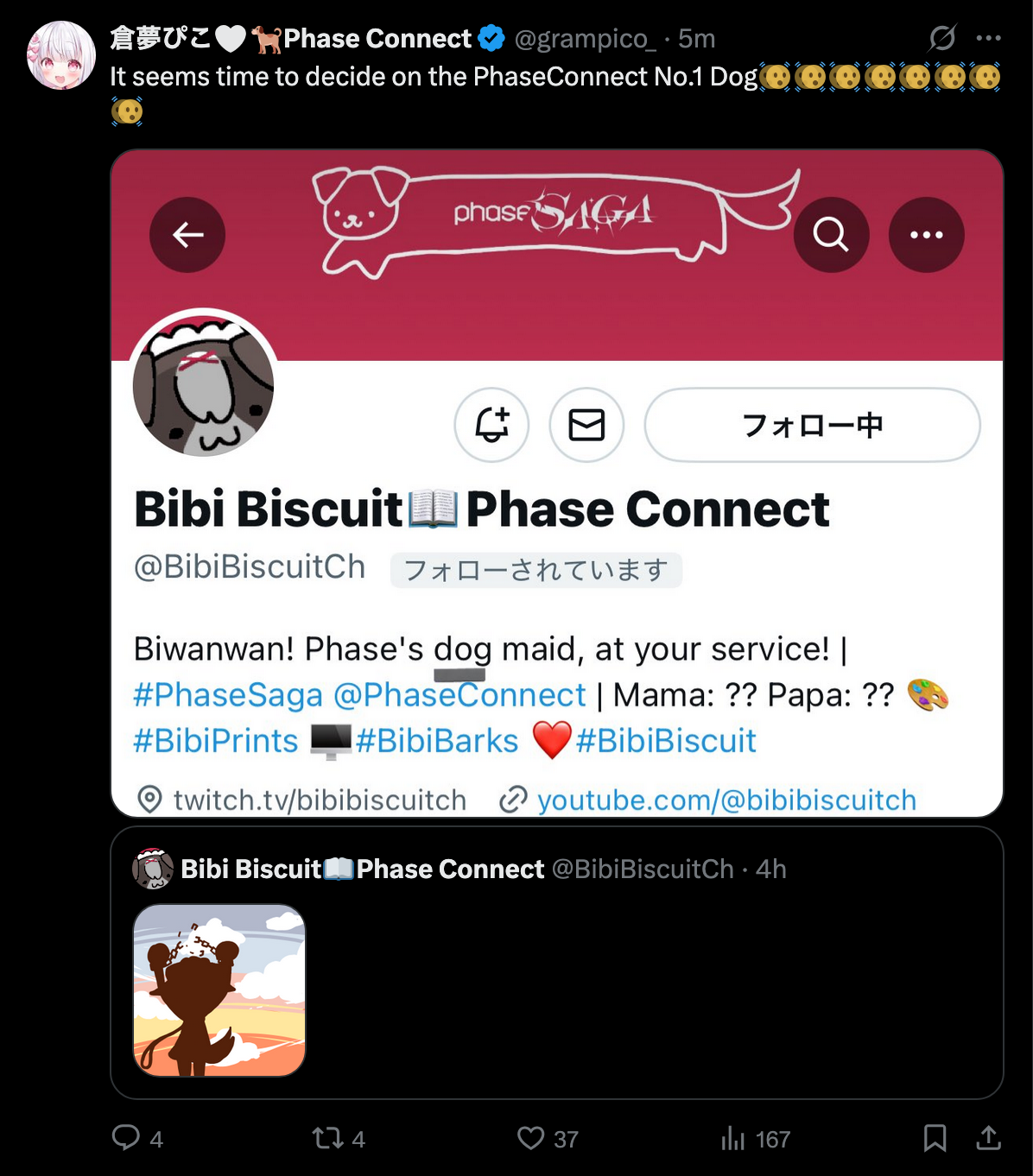
Task: Open the tweet's three-dot more menu
Action: point(988,38)
